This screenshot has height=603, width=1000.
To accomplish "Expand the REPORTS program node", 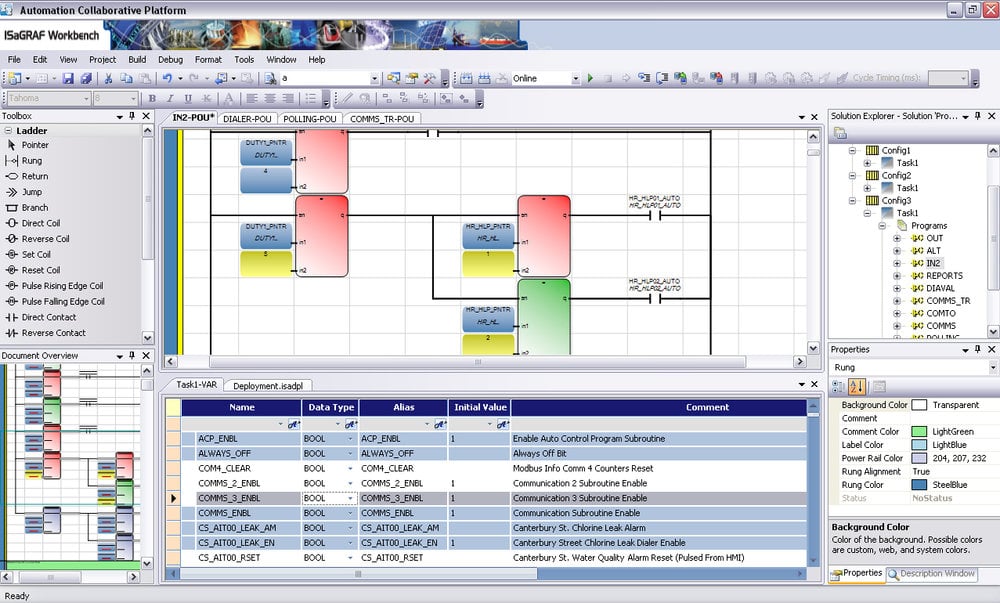I will click(x=897, y=276).
